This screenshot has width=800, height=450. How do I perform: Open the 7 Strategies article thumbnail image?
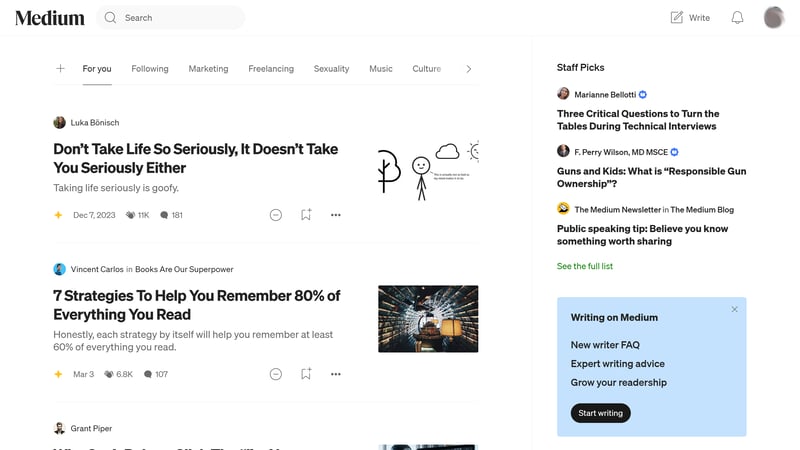pyautogui.click(x=428, y=319)
